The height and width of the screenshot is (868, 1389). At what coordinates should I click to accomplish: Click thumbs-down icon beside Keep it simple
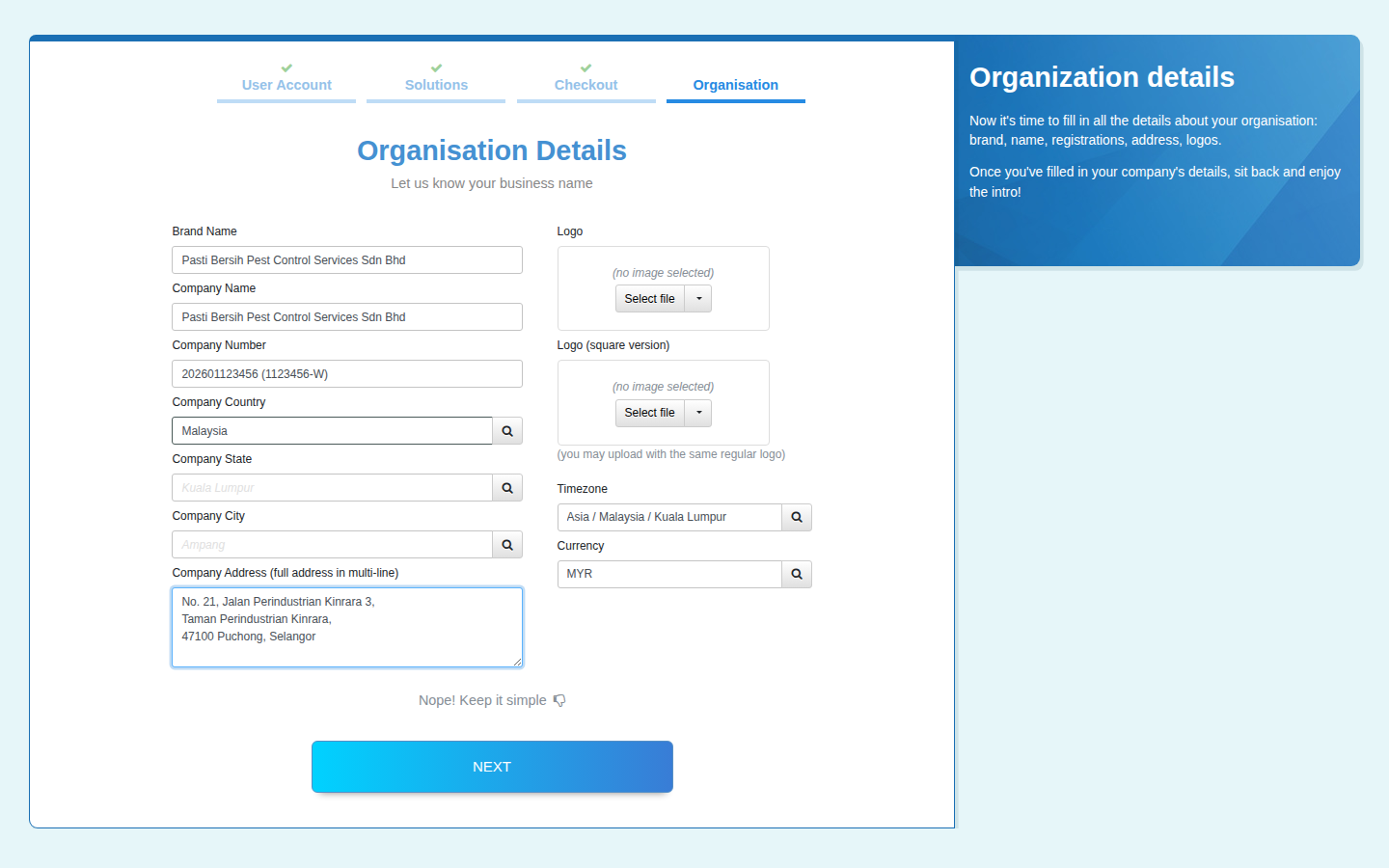click(x=559, y=700)
